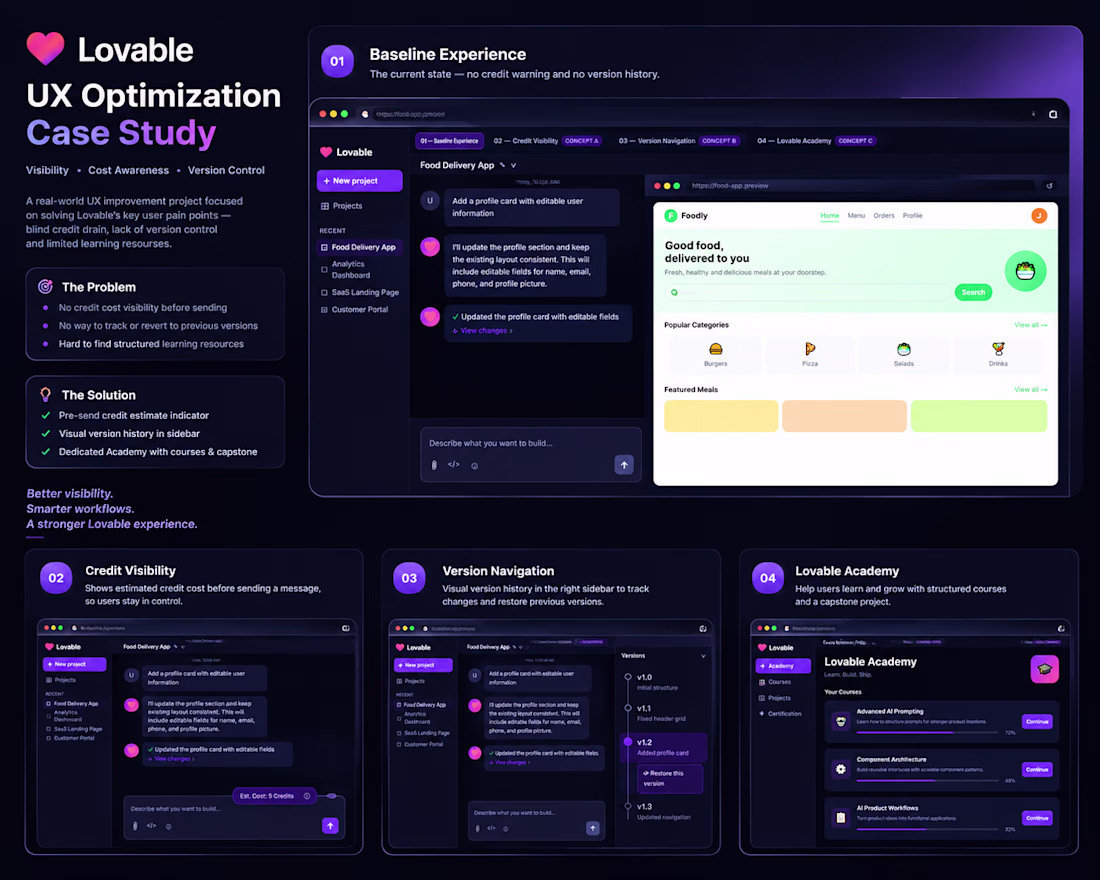Screen dimensions: 1100x880
Task: Select the active v1.2 Added profile card version
Action: click(x=663, y=747)
